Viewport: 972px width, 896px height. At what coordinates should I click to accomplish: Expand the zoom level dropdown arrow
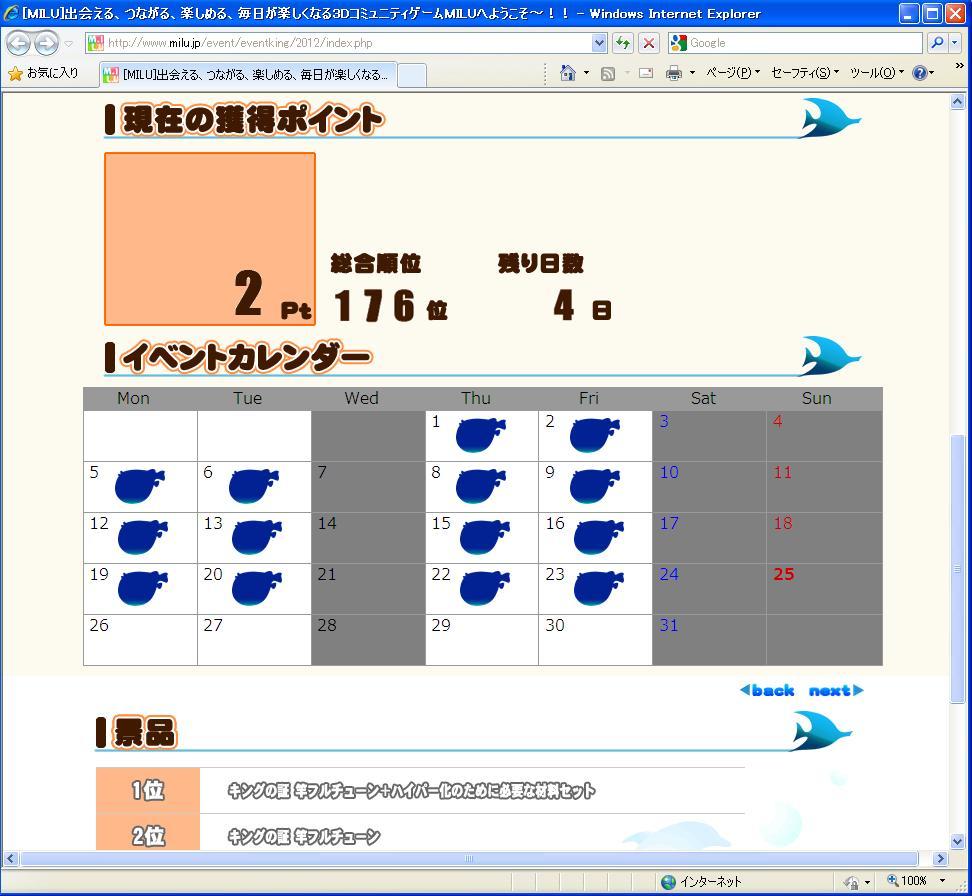tap(942, 881)
